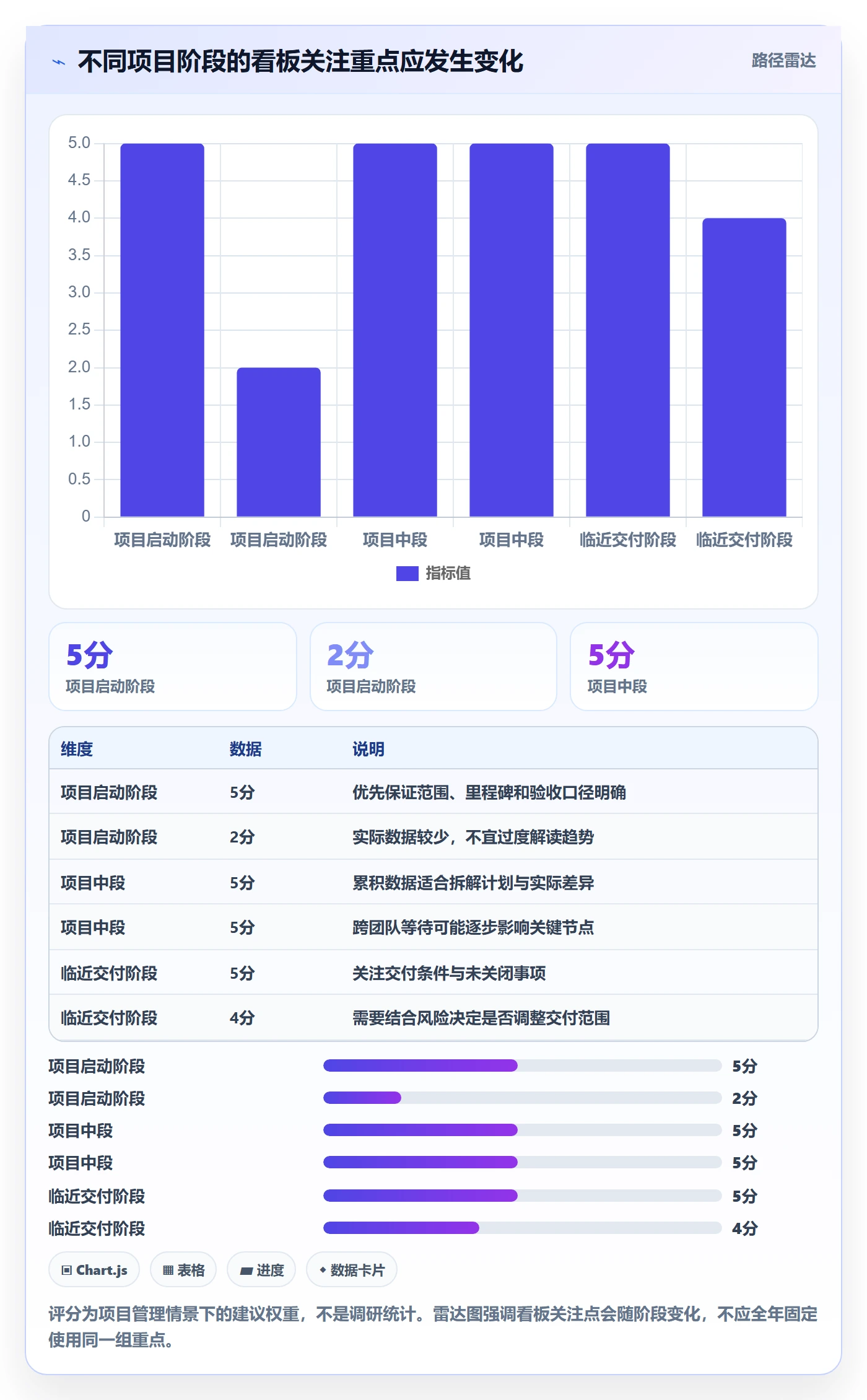Click the 数据 column header
Screen dimensions: 867x1400
point(246,749)
